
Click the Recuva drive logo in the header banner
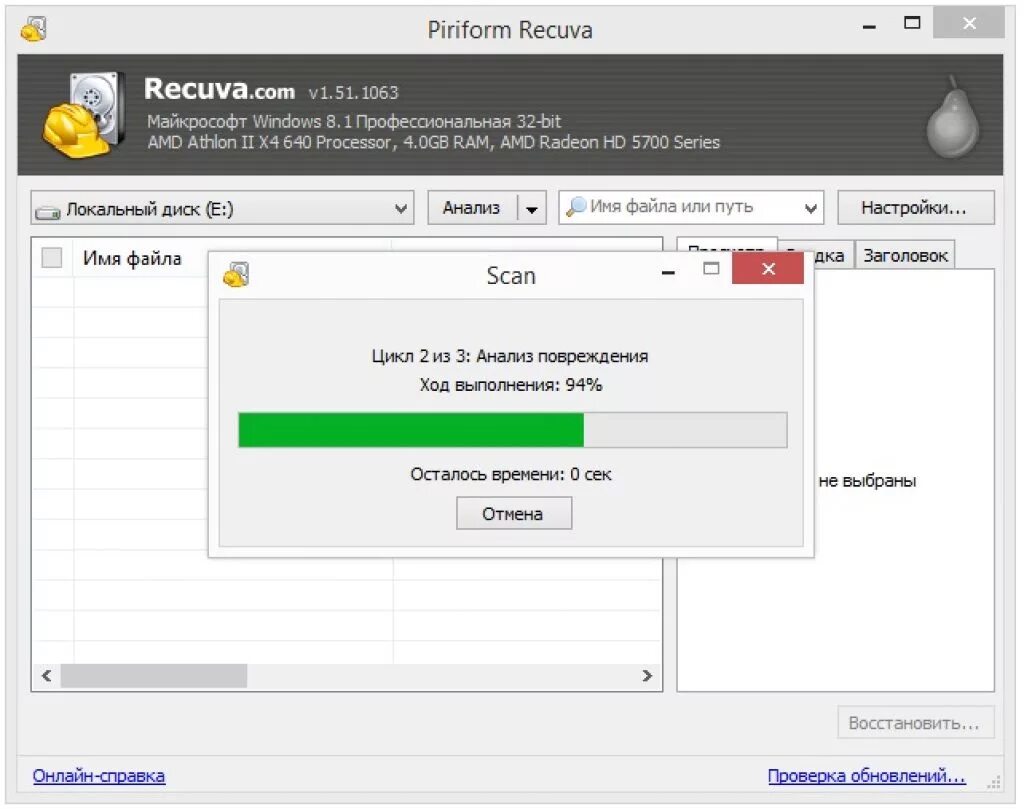coord(84,115)
